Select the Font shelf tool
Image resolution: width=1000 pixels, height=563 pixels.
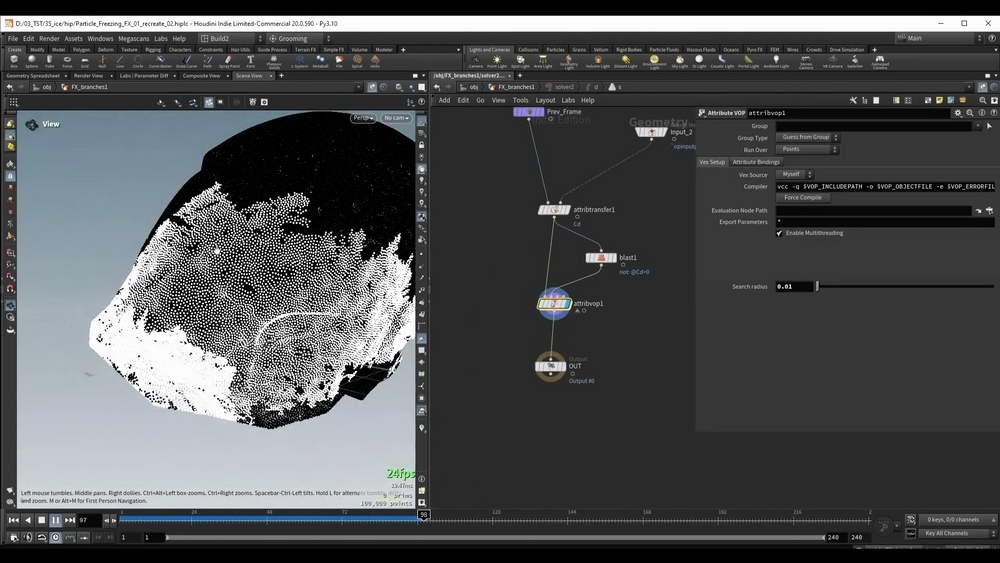coord(251,61)
